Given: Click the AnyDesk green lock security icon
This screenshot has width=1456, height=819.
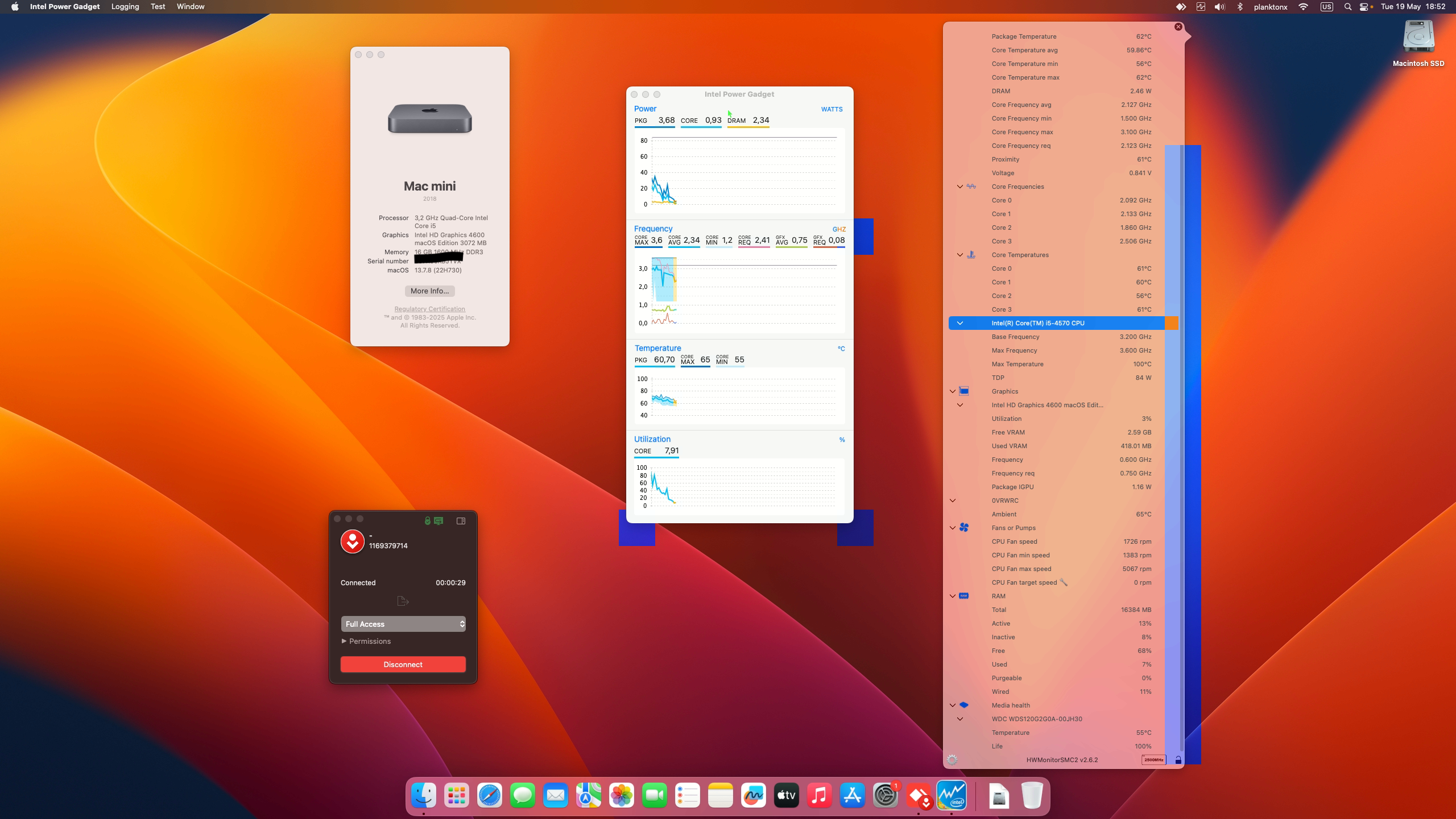Looking at the screenshot, I should coord(428,520).
